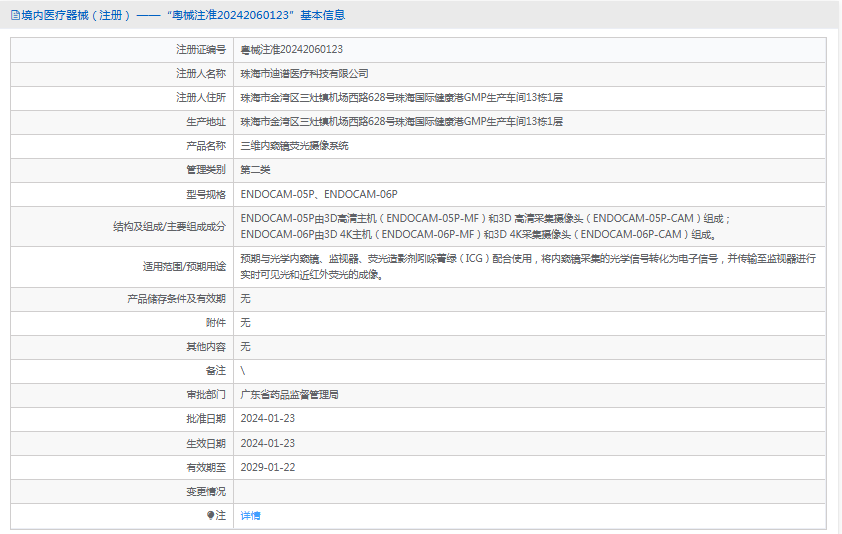Click the 备注 label
842x534 pixels.
pos(216,371)
